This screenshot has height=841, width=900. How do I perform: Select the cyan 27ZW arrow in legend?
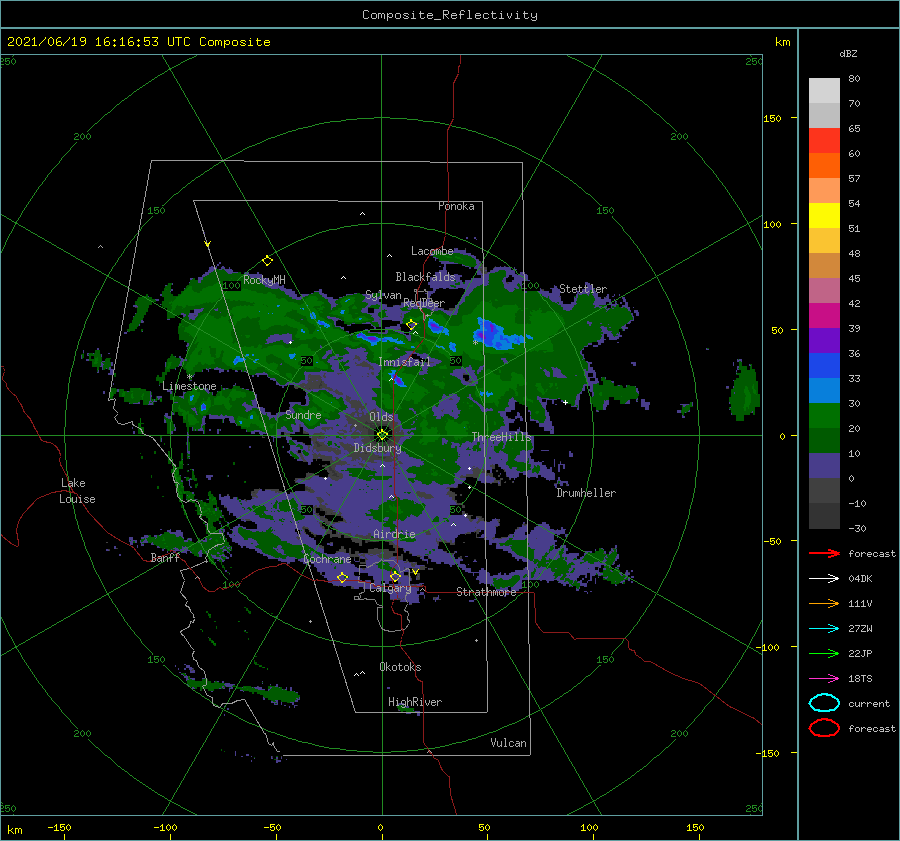[824, 629]
